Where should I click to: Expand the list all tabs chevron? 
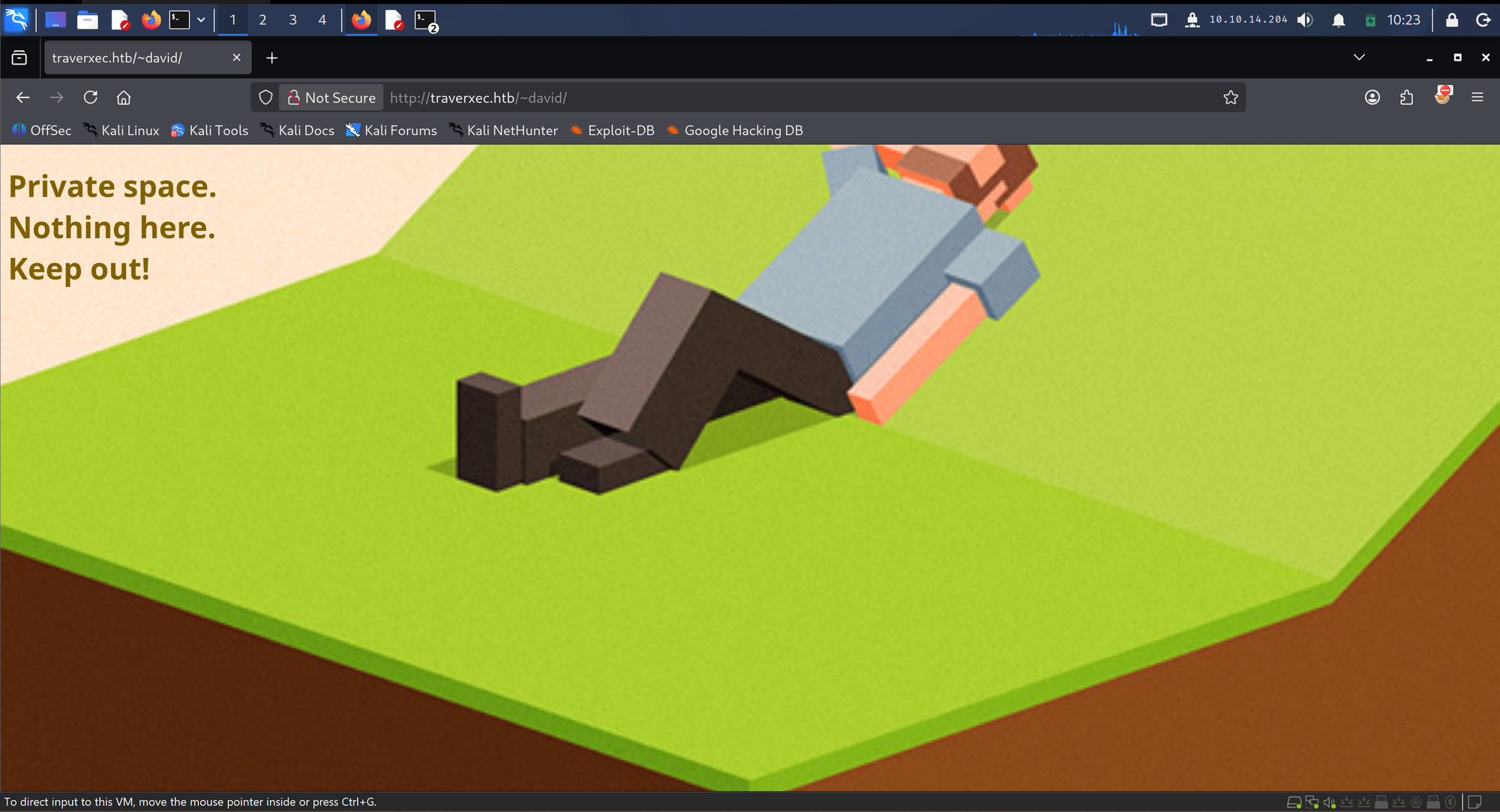(1359, 58)
